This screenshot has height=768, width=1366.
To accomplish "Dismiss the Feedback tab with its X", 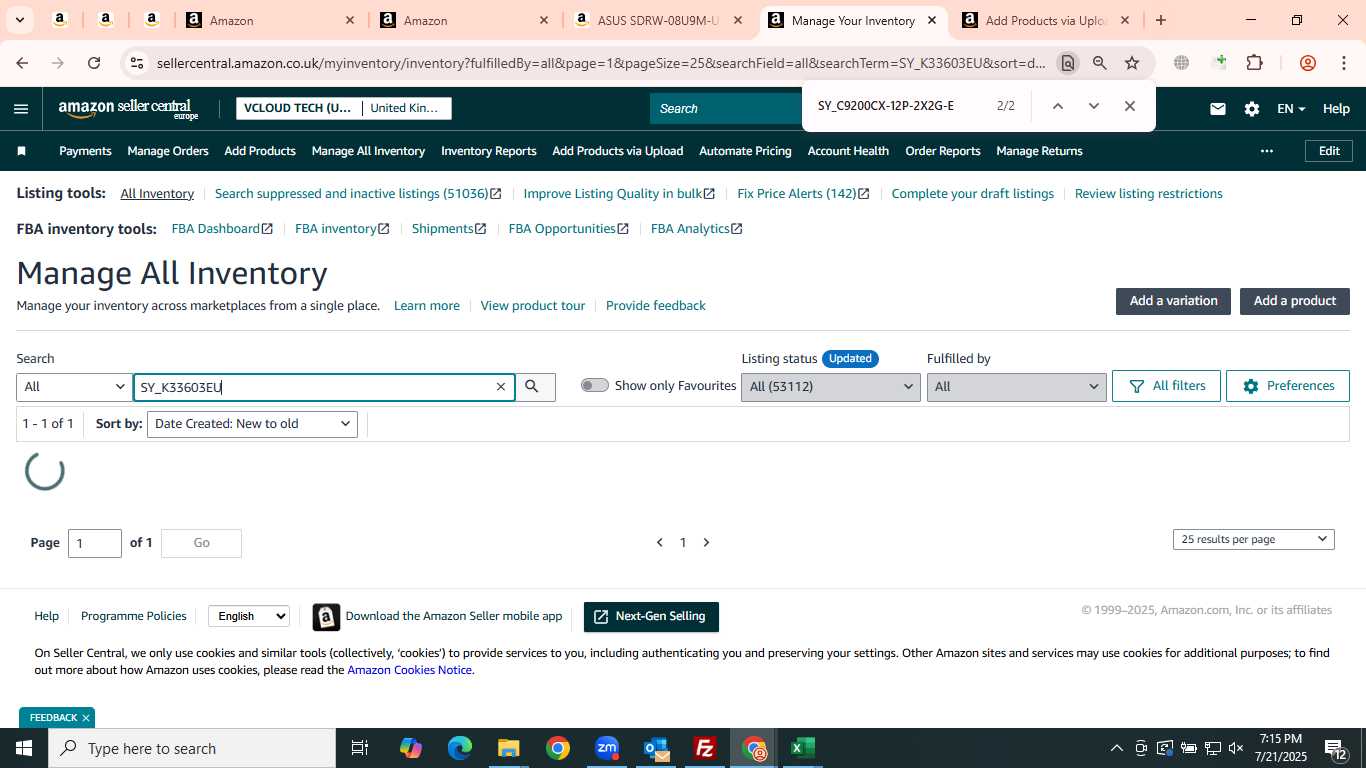I will 86,718.
